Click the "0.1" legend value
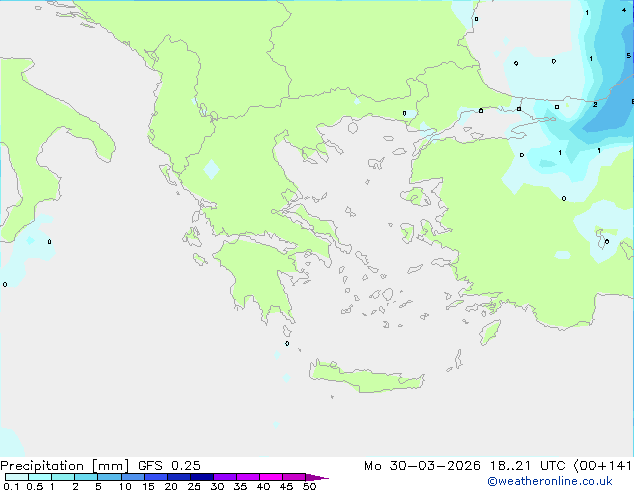The width and height of the screenshot is (634, 490). (x=11, y=486)
